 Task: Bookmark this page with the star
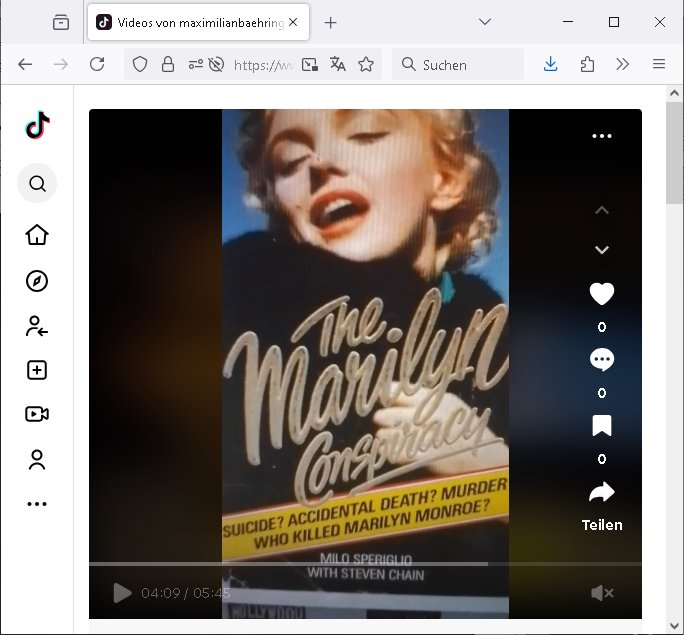[x=366, y=65]
